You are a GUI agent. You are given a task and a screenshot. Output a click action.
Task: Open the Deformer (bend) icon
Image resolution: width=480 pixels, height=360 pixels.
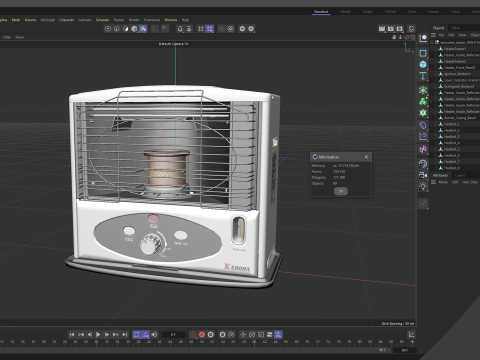(x=423, y=125)
